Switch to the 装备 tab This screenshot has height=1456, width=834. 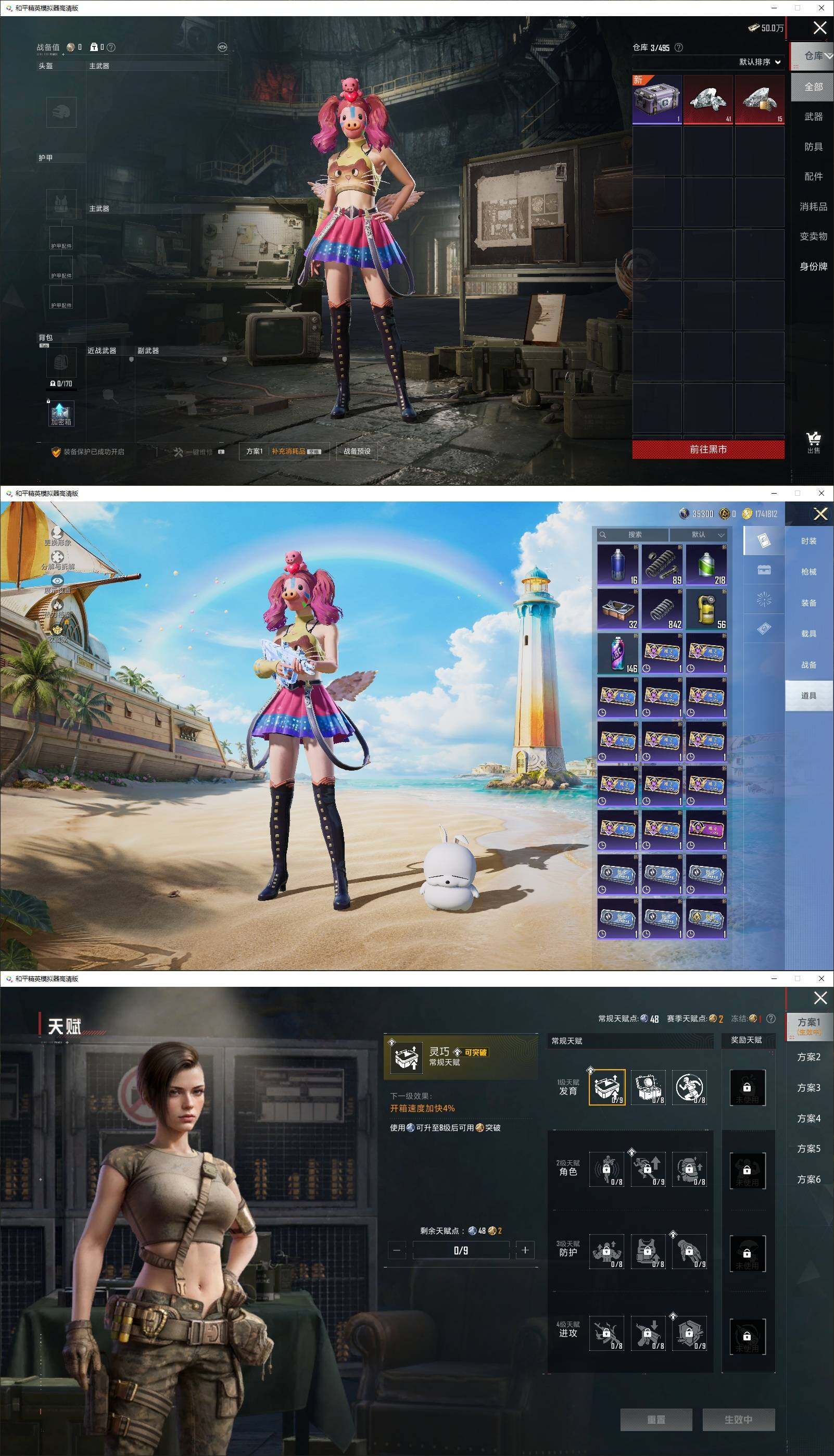coord(809,603)
